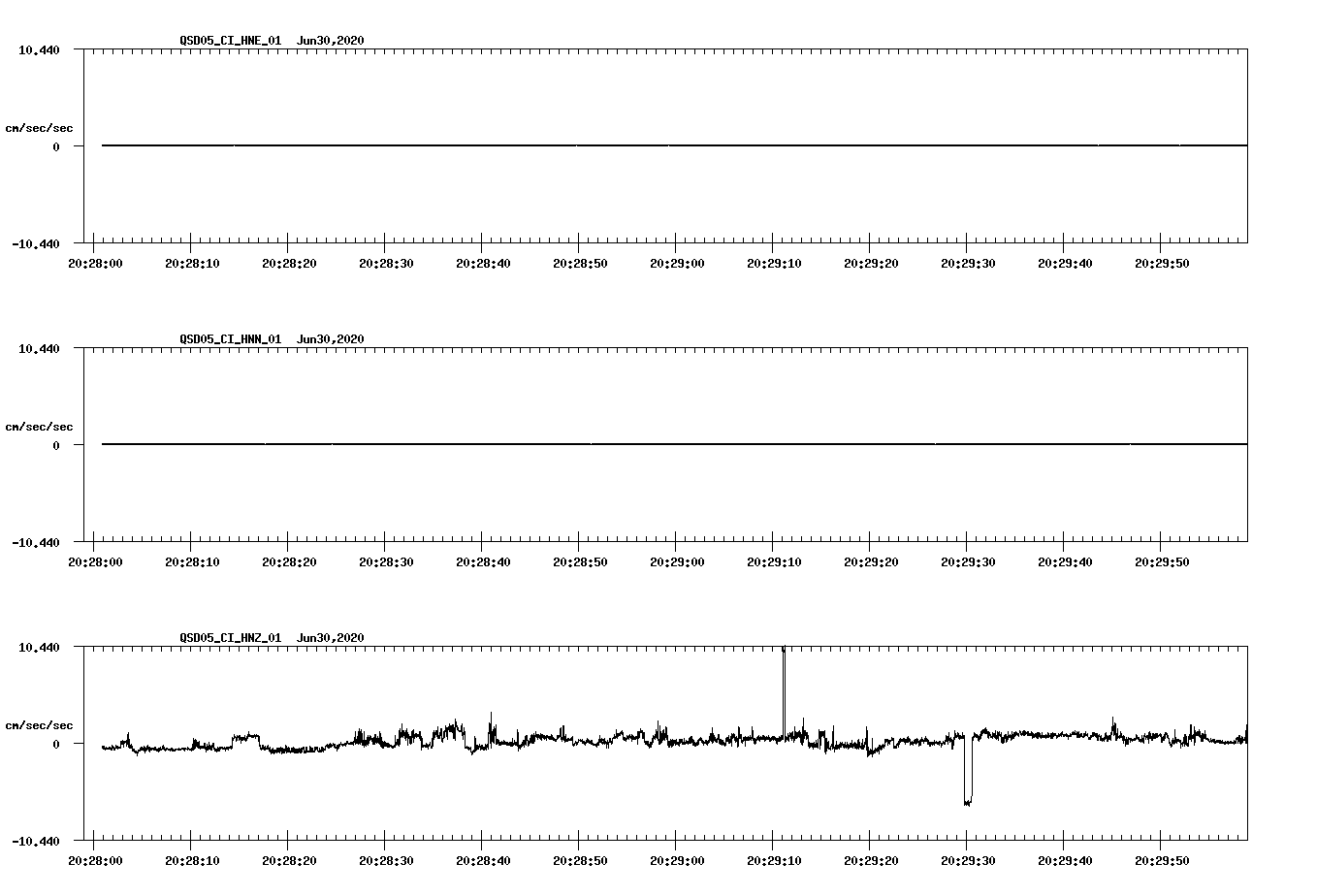Viewport: 1317px width, 896px height.
Task: Click the 0 axis label on HNN plot
Action: 56,445
